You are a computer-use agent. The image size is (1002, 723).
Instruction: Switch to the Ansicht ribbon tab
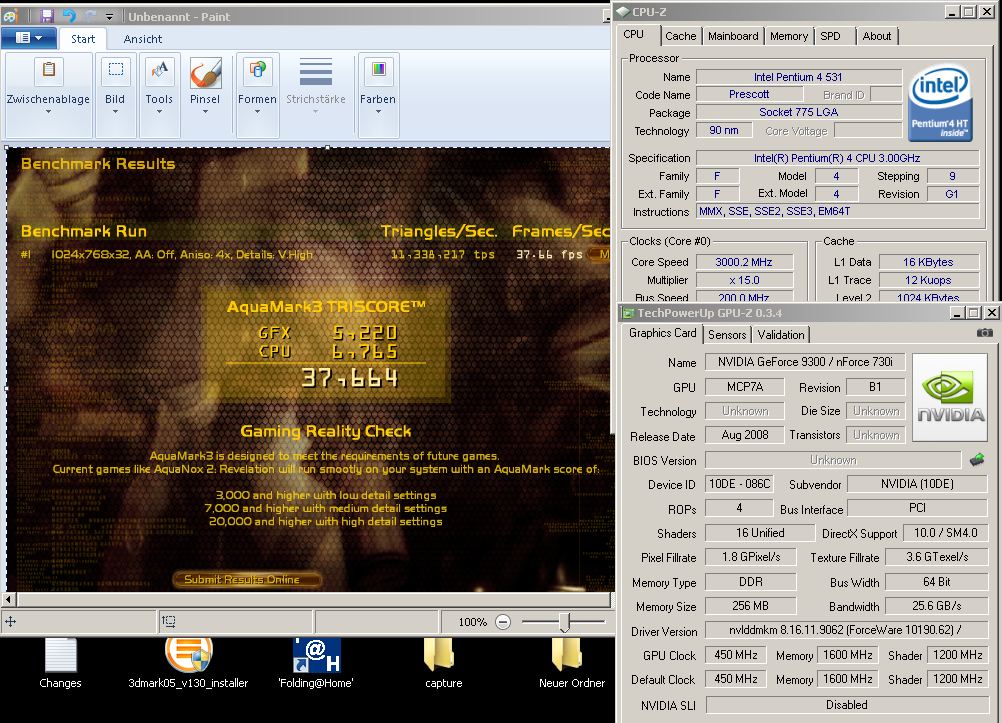tap(143, 39)
